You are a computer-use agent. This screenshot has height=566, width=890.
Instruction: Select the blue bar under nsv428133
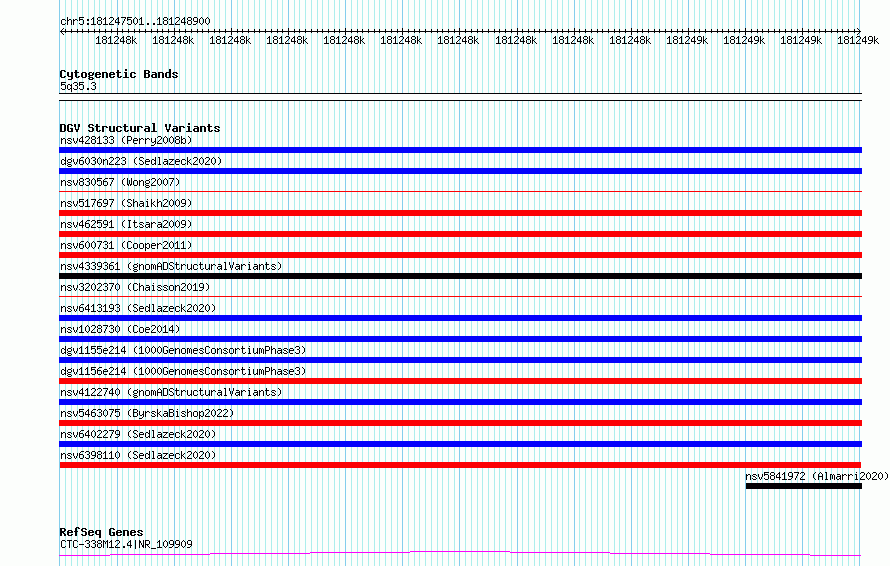pos(460,150)
